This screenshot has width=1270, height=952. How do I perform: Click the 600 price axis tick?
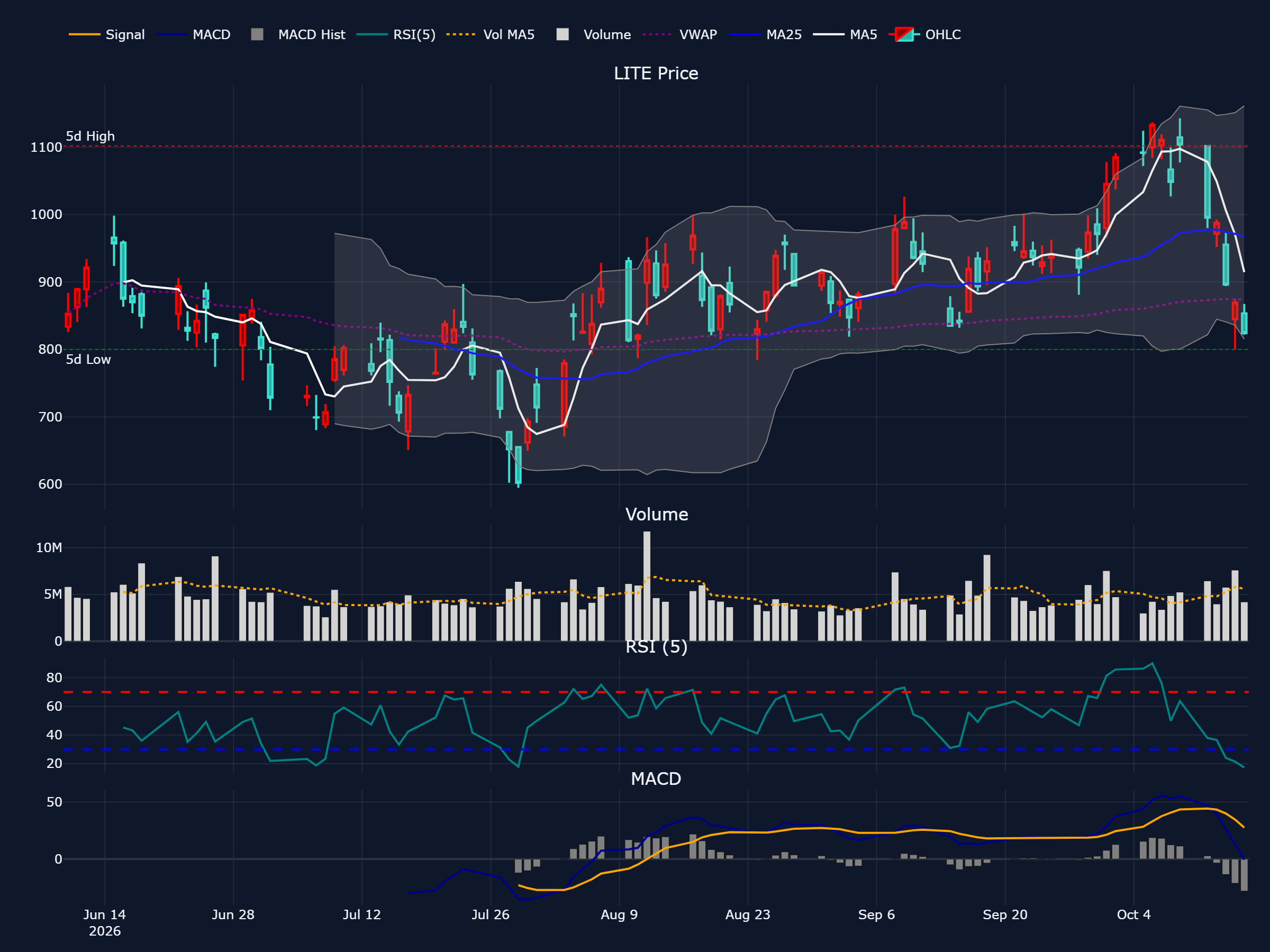click(x=50, y=484)
